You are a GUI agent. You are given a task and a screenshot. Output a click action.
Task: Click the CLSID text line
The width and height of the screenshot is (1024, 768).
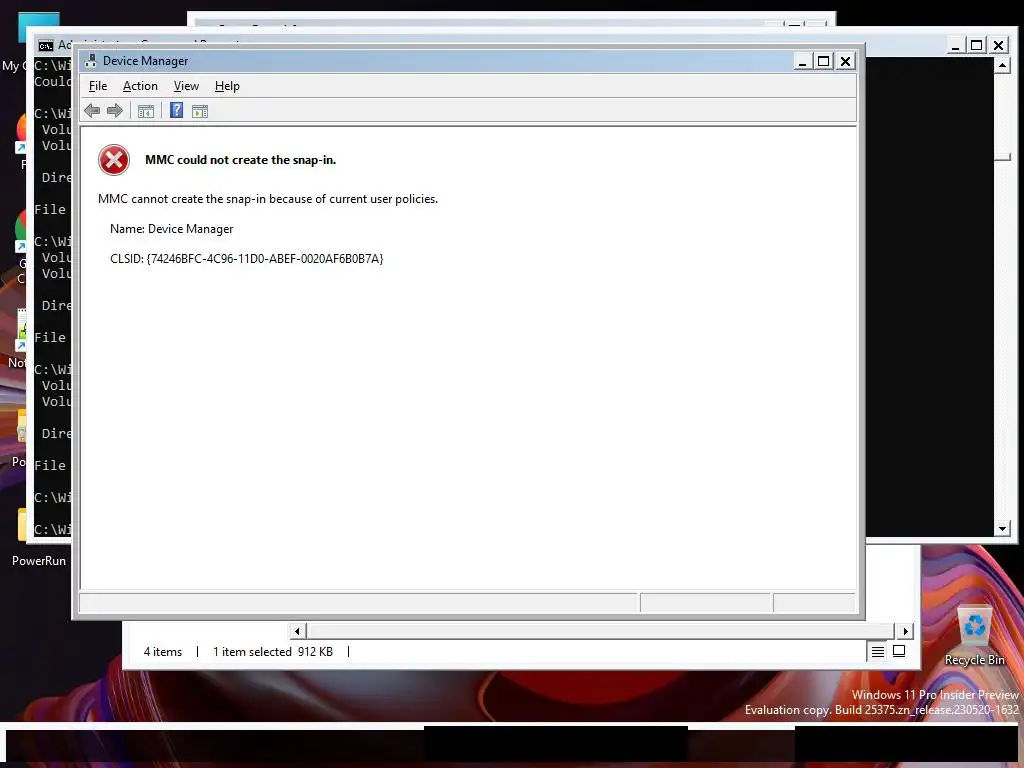click(x=246, y=259)
